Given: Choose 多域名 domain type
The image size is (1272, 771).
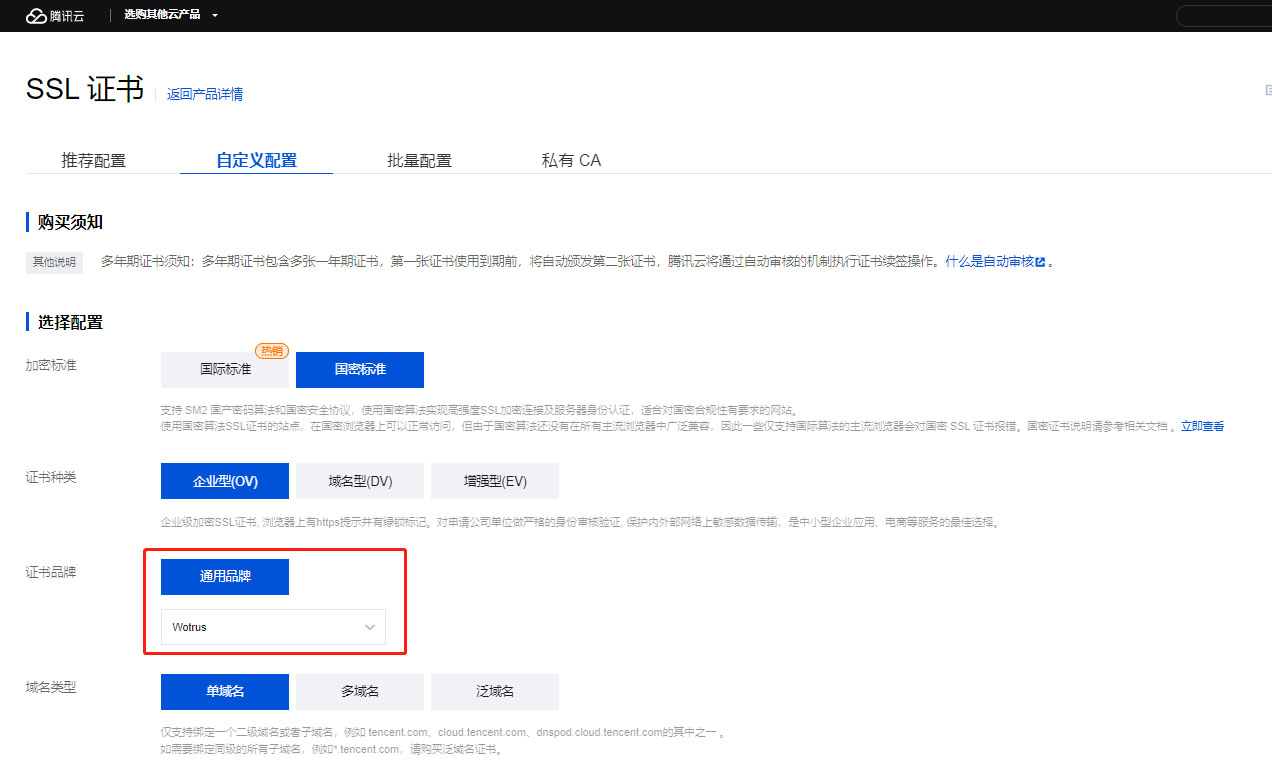Looking at the screenshot, I should [360, 692].
